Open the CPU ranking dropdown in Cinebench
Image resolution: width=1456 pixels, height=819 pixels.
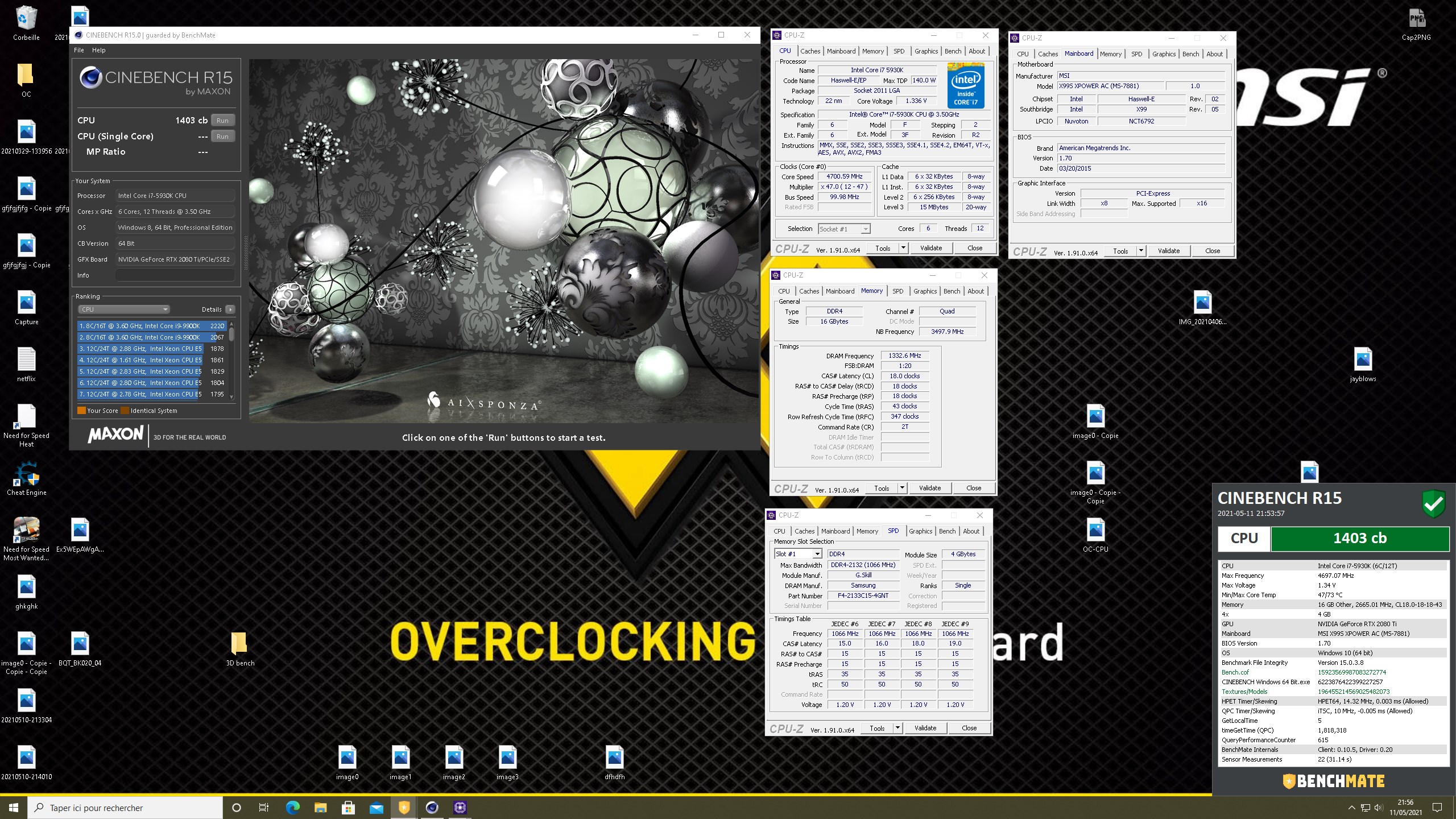124,309
